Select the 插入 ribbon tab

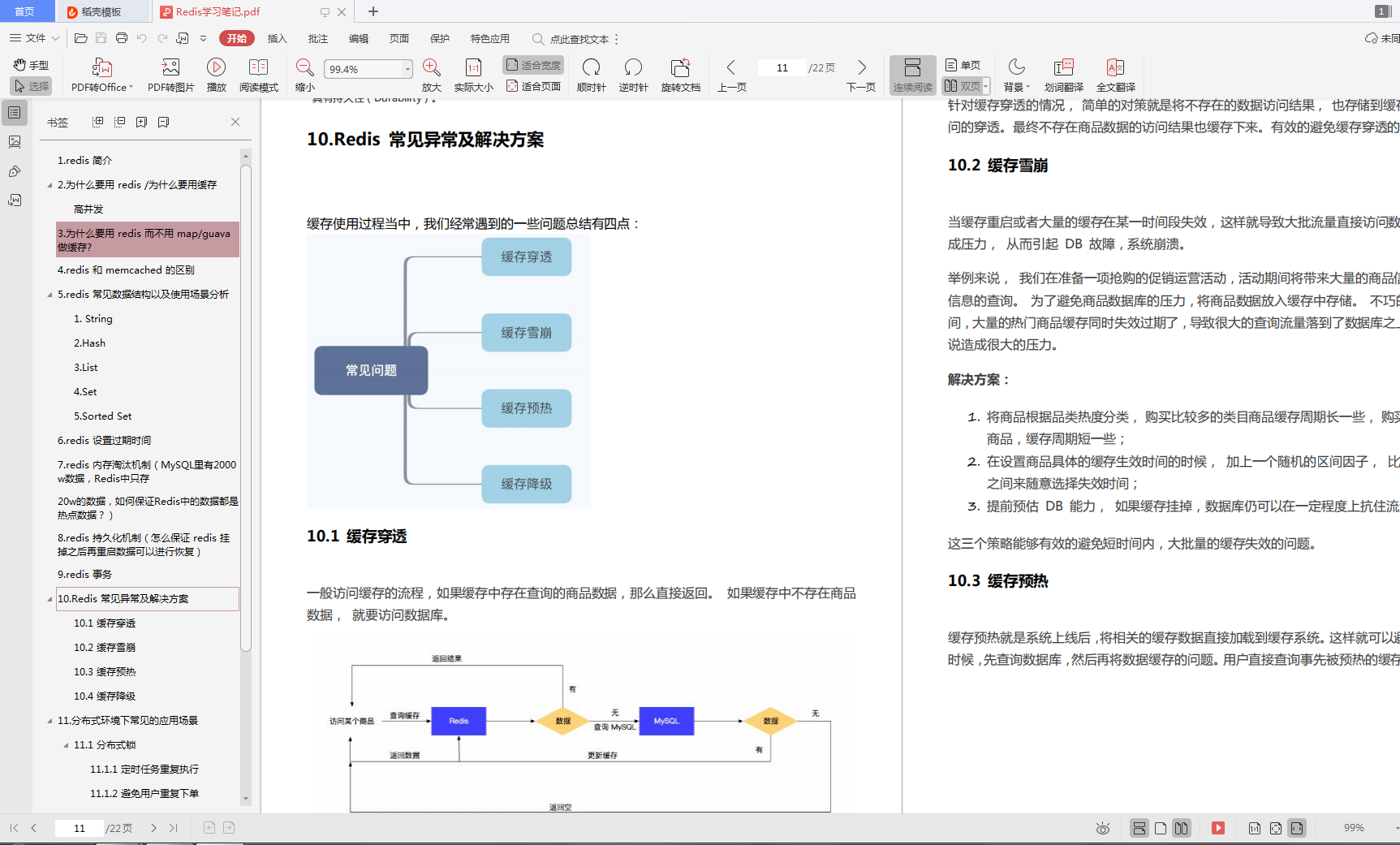(x=278, y=38)
